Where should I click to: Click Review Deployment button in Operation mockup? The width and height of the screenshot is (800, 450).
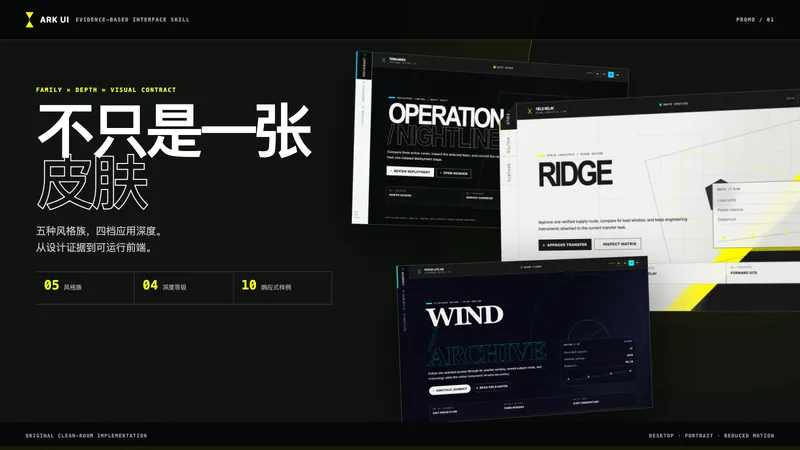[x=410, y=172]
